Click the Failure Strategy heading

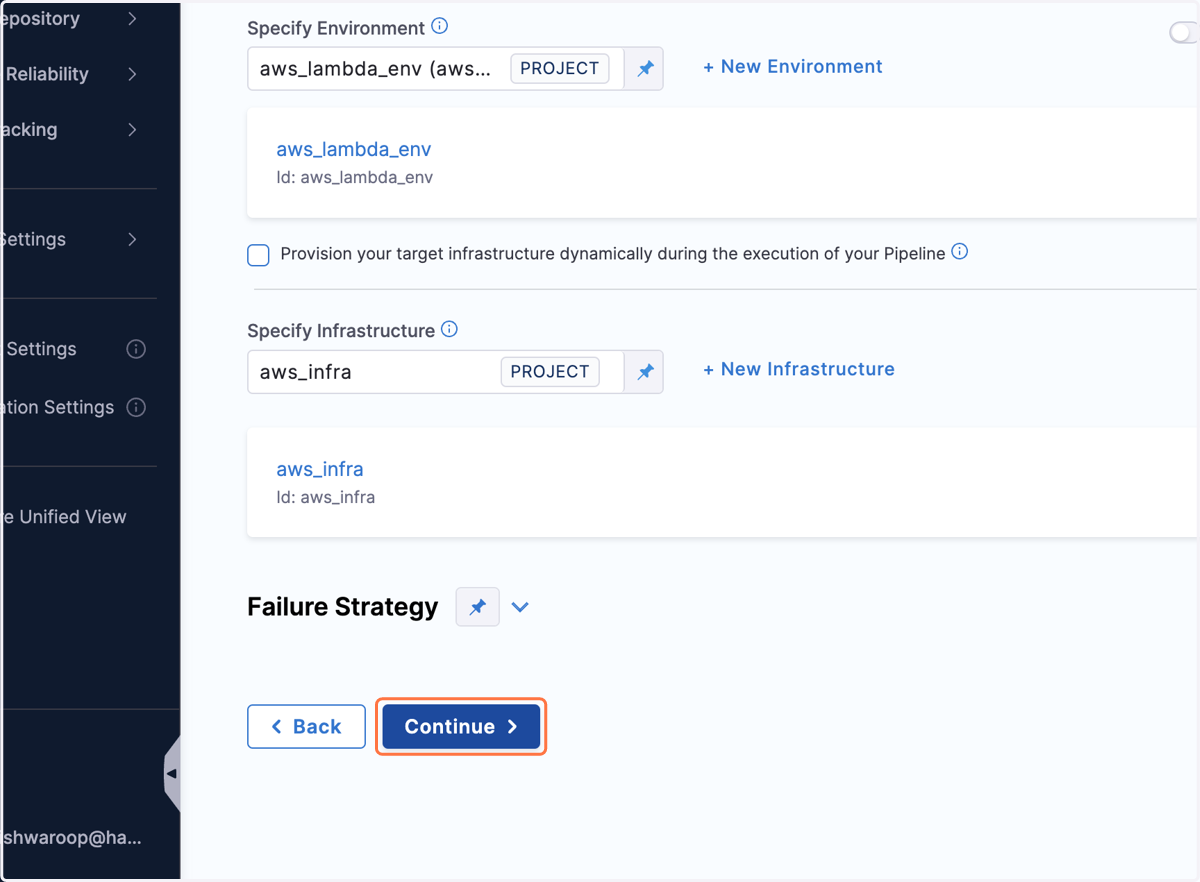[343, 607]
